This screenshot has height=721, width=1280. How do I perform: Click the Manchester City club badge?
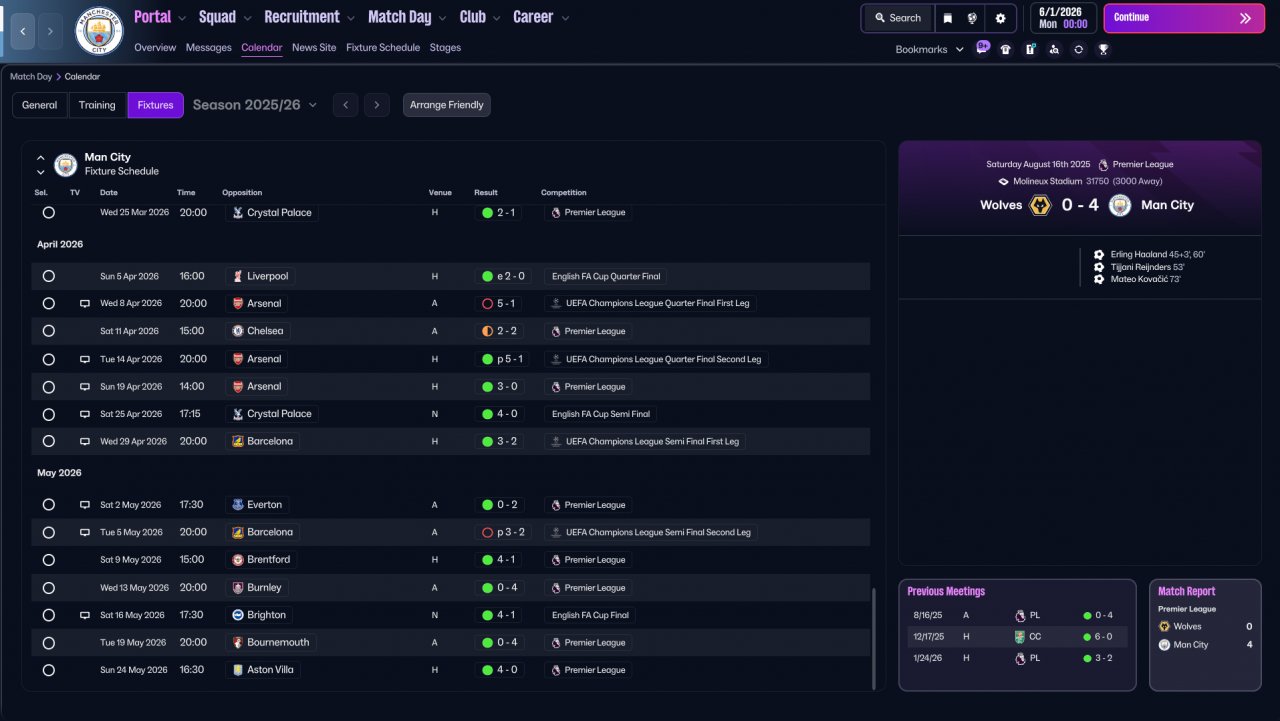coord(99,31)
